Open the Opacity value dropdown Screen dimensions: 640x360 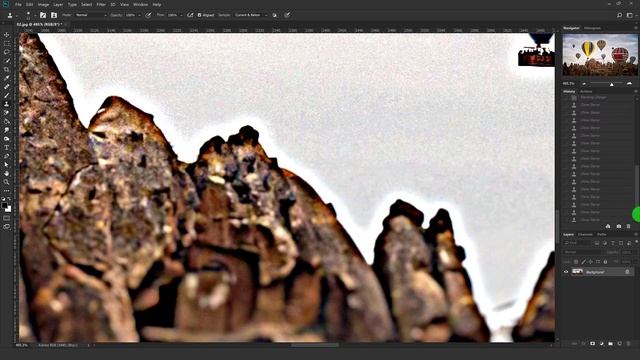(x=140, y=15)
